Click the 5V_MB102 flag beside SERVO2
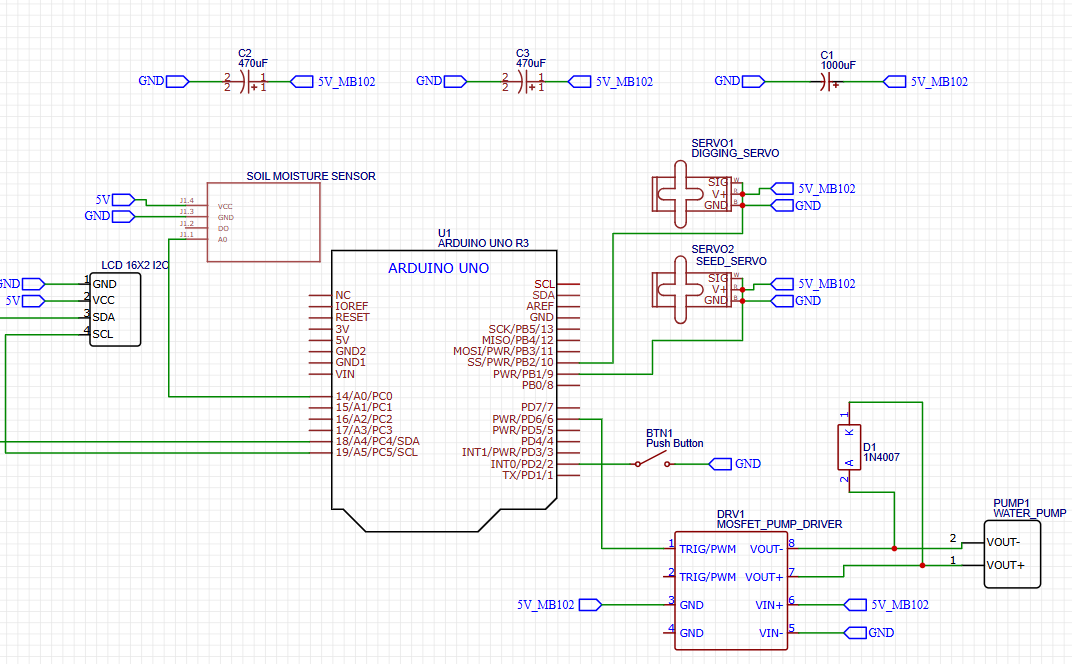Image resolution: width=1072 pixels, height=664 pixels. coord(782,284)
